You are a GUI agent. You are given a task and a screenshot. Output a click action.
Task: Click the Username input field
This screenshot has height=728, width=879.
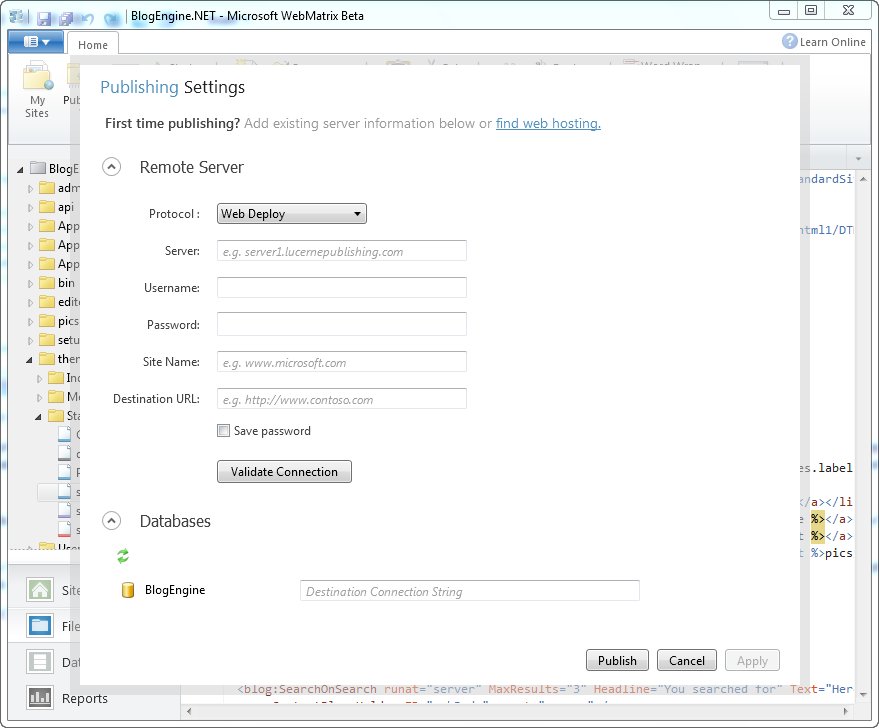coord(342,288)
